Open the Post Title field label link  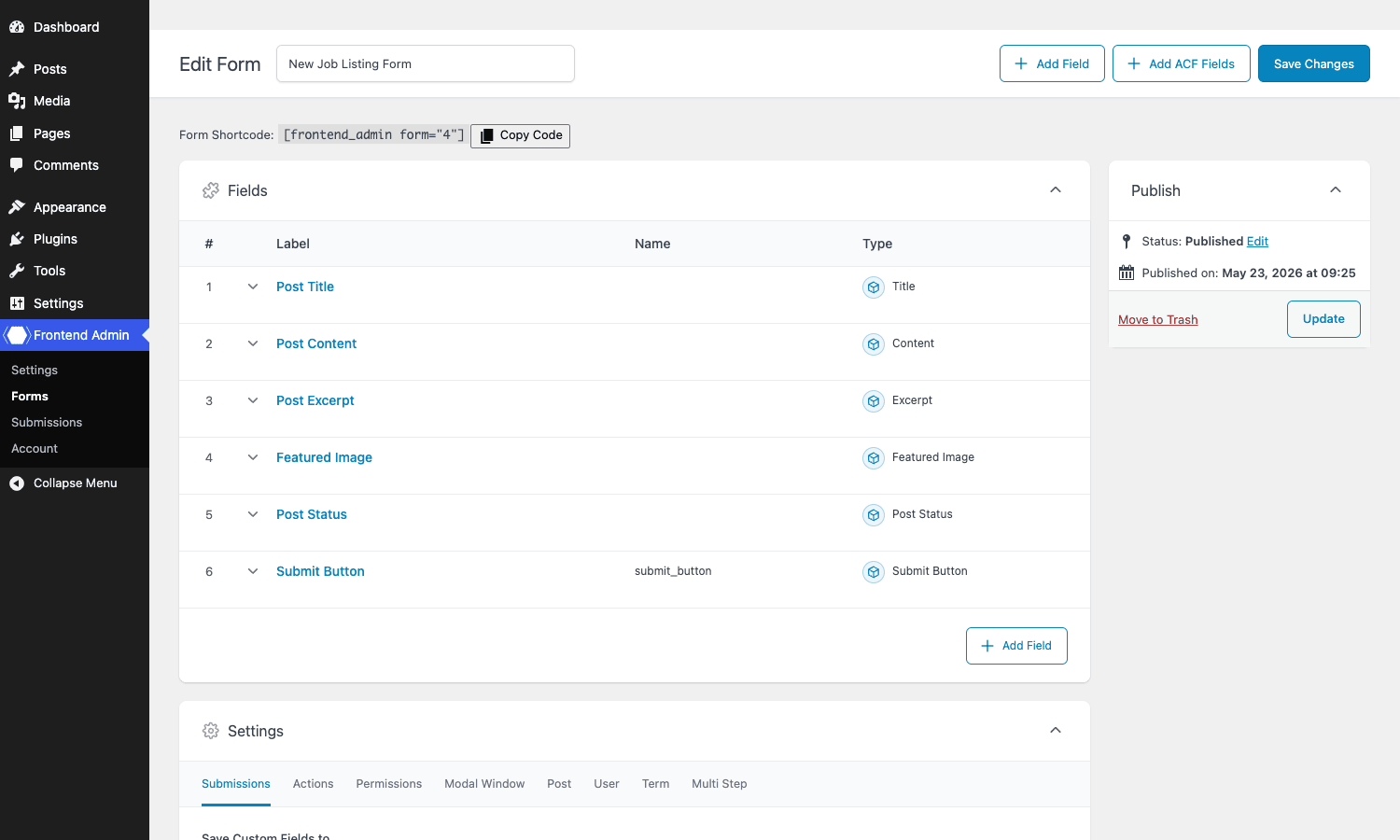305,287
